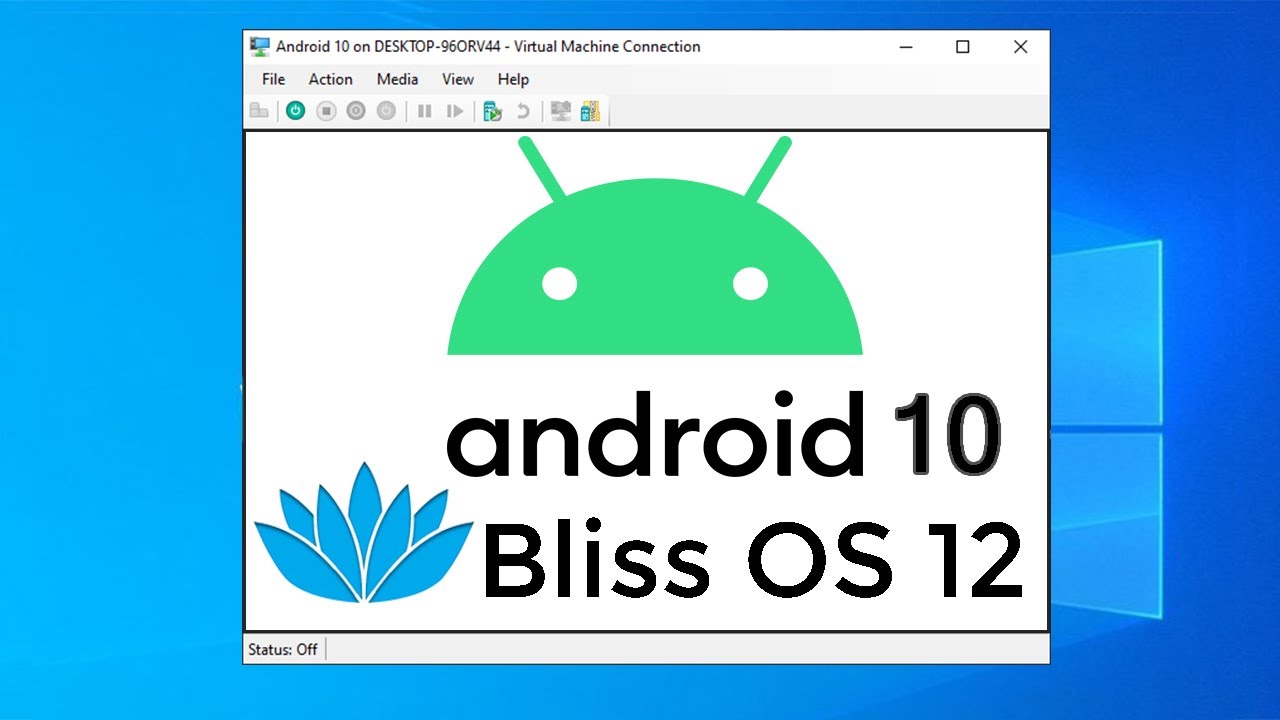Screen dimensions: 1280x720
Task: Open the Help menu
Action: 513,79
